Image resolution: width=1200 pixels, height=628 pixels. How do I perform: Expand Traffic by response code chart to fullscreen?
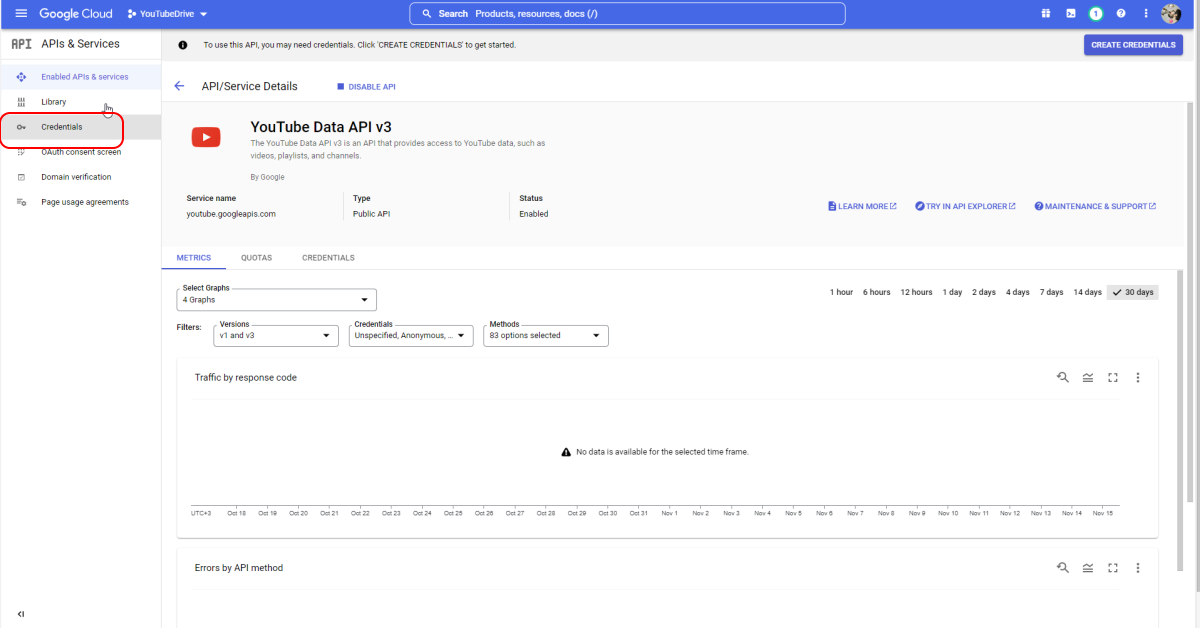coord(1113,377)
